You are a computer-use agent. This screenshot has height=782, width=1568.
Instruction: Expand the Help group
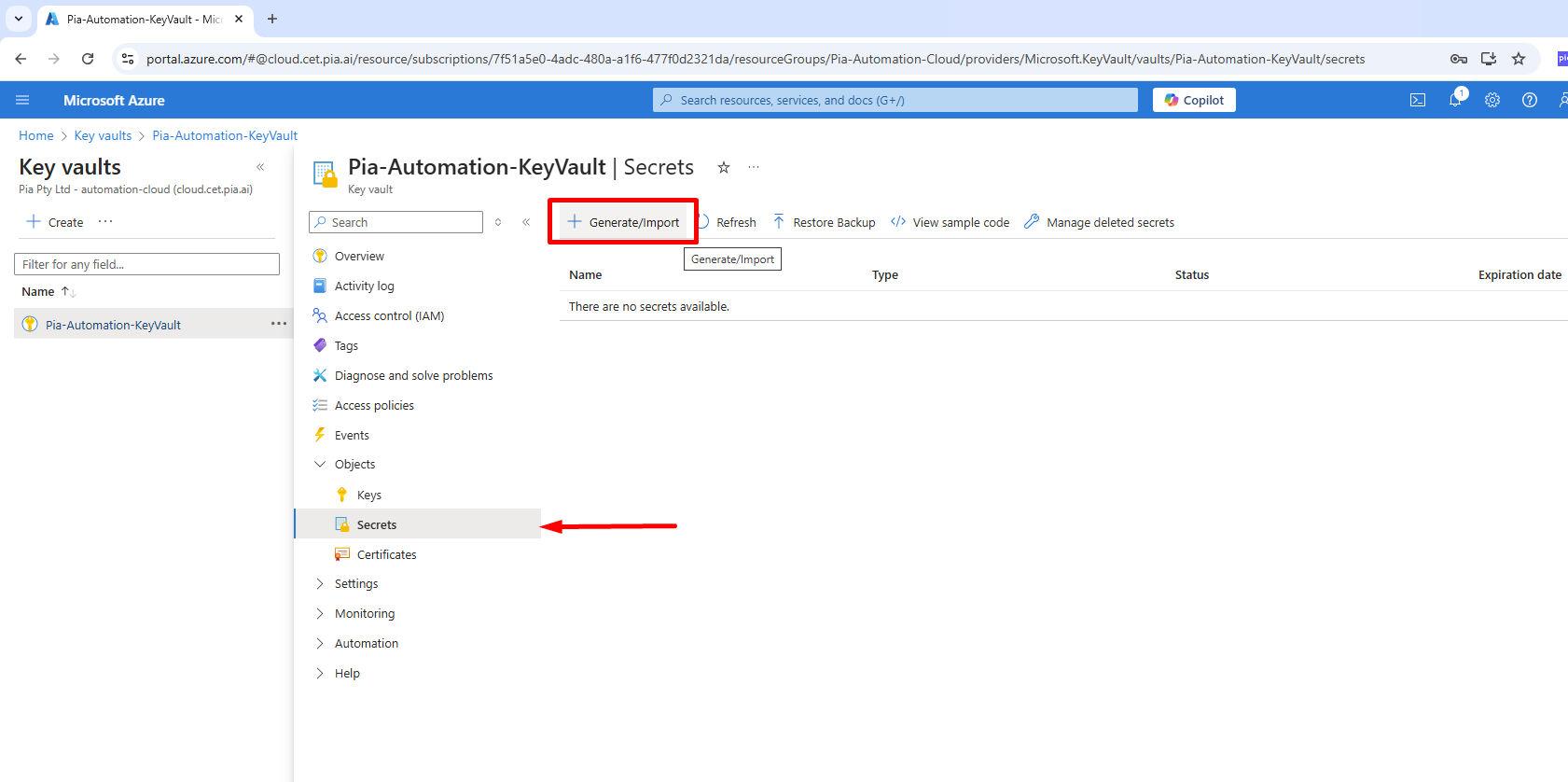click(x=320, y=673)
